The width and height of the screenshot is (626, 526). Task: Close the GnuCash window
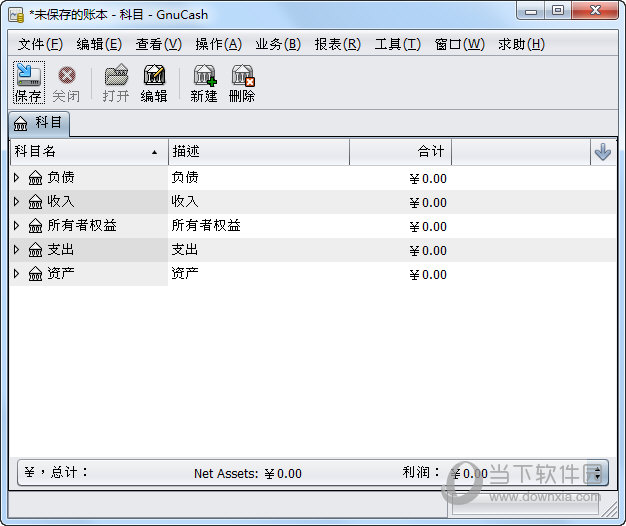595,11
